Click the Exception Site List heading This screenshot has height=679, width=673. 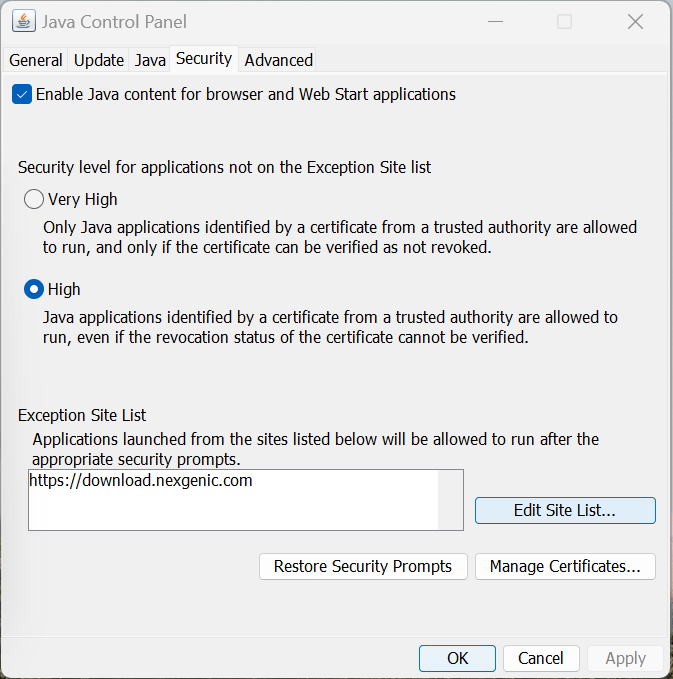82,415
